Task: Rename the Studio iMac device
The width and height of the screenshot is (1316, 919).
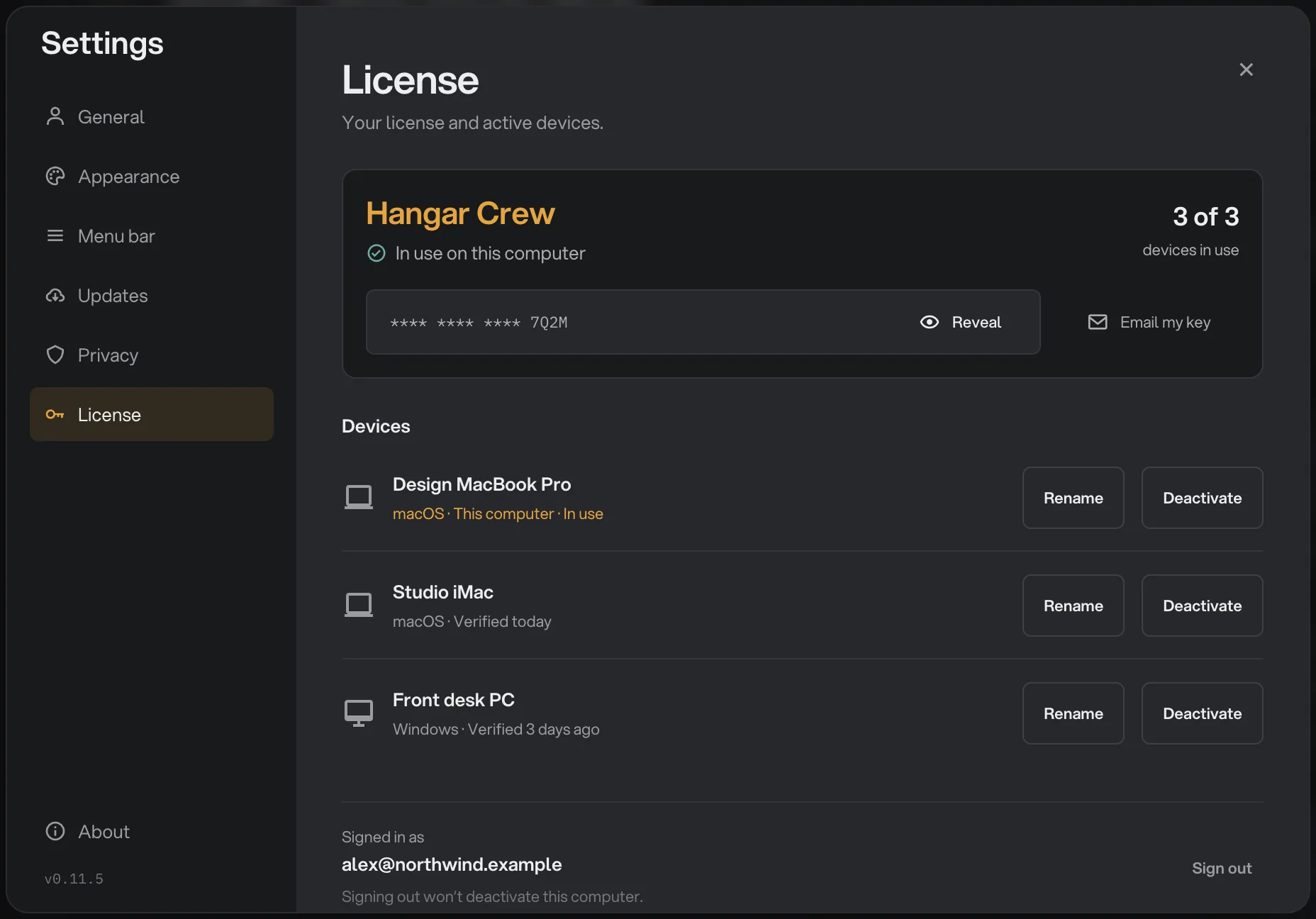Action: coord(1073,606)
